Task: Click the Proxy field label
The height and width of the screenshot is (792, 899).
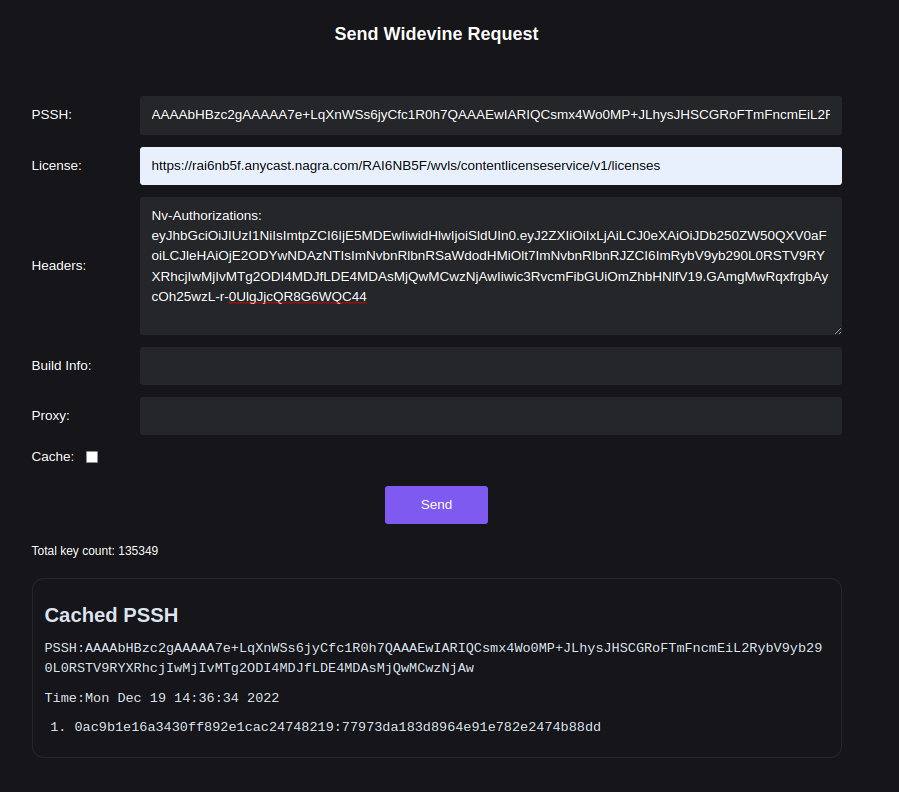Action: point(50,416)
